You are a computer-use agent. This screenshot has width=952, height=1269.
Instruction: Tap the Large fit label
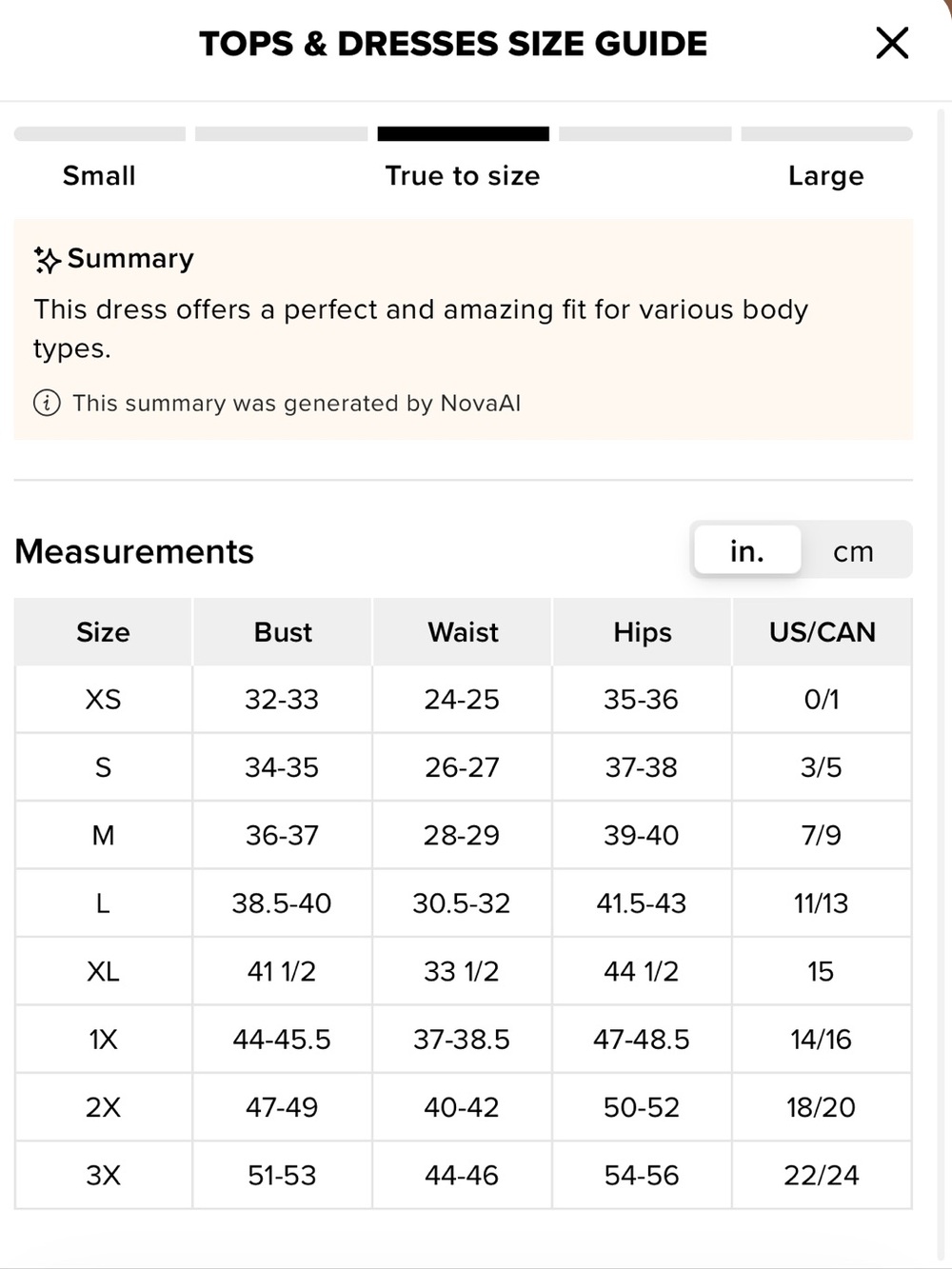coord(826,176)
